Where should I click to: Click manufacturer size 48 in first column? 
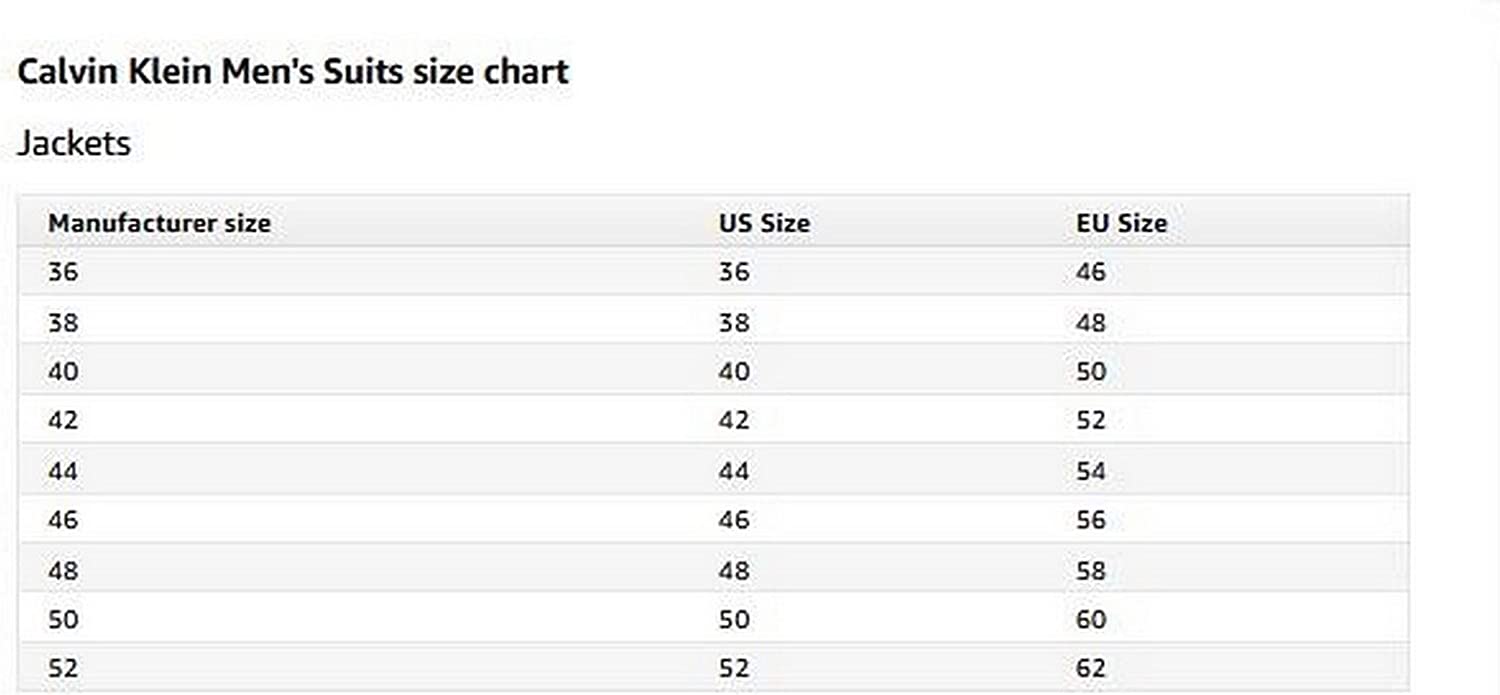coord(62,571)
